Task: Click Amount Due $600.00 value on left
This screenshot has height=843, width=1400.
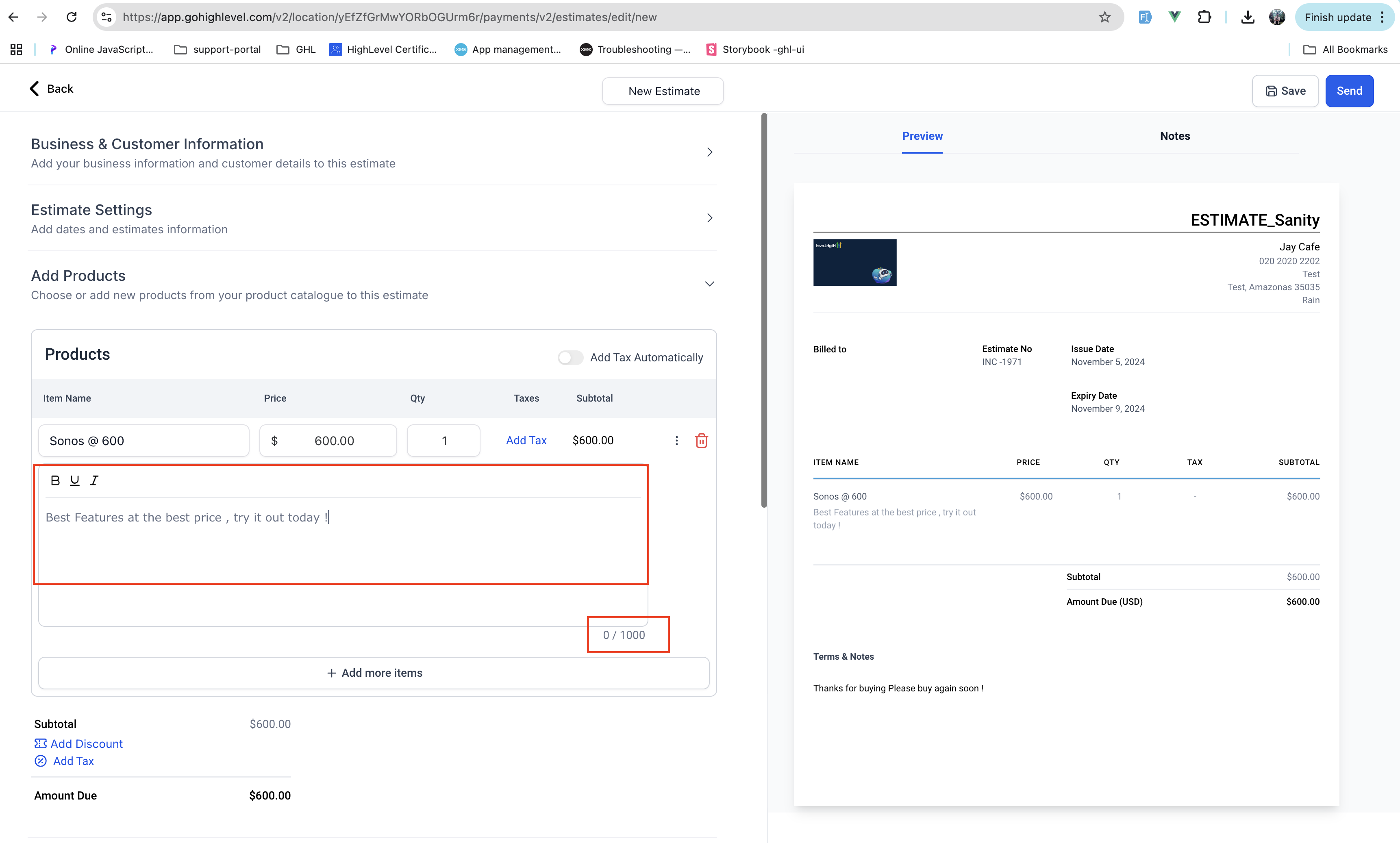Action: click(x=270, y=795)
